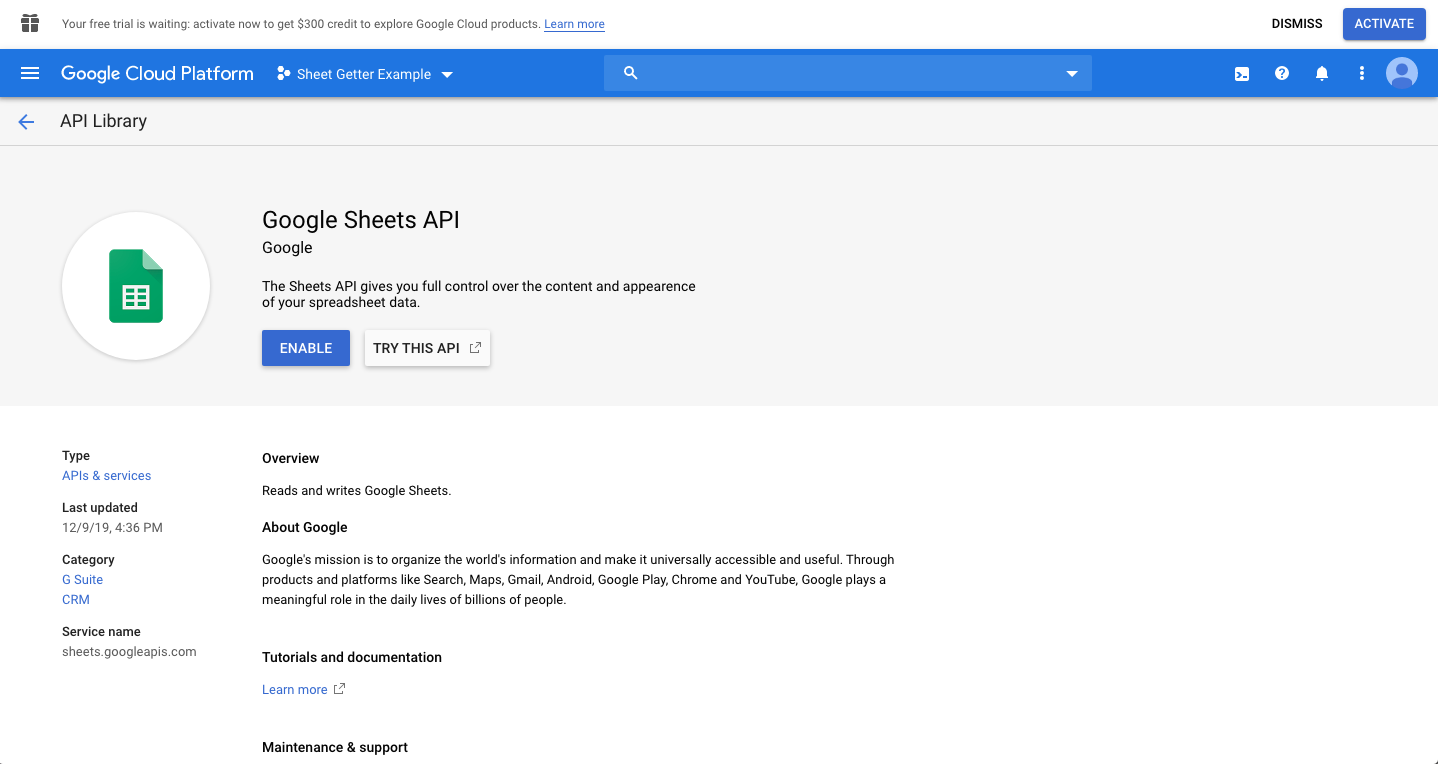Expand the Sheet Getter Example project selector
Screen dimensions: 1438x764
tap(365, 74)
